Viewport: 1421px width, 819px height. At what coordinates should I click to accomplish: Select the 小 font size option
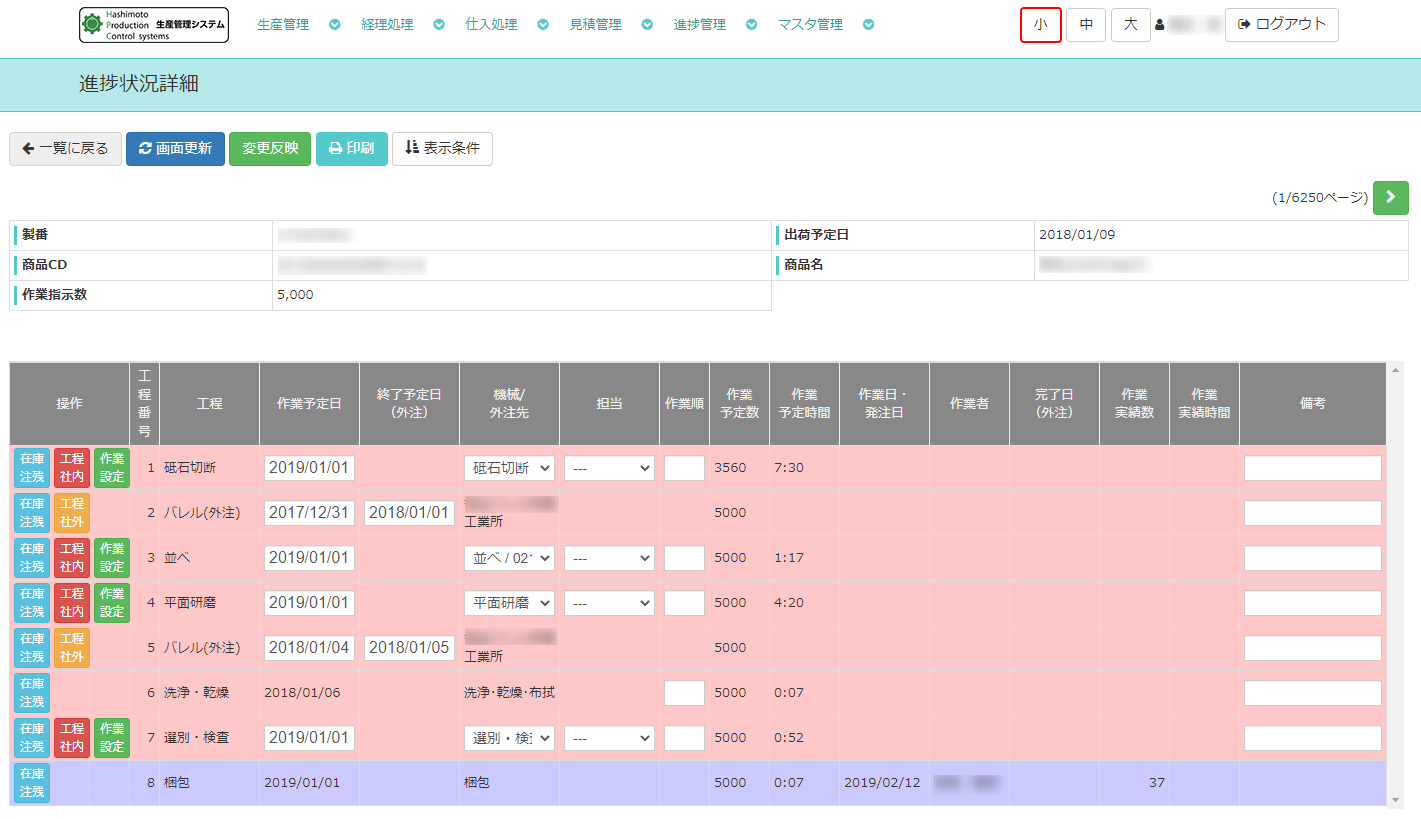coord(1040,25)
